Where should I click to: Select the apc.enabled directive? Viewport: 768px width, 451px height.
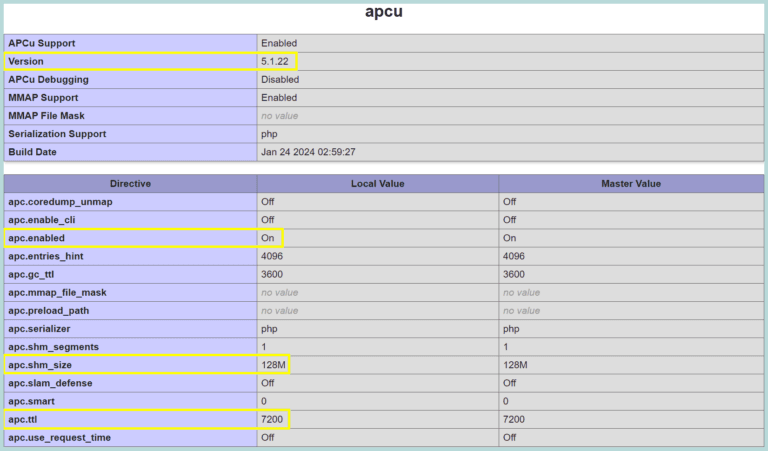36,238
